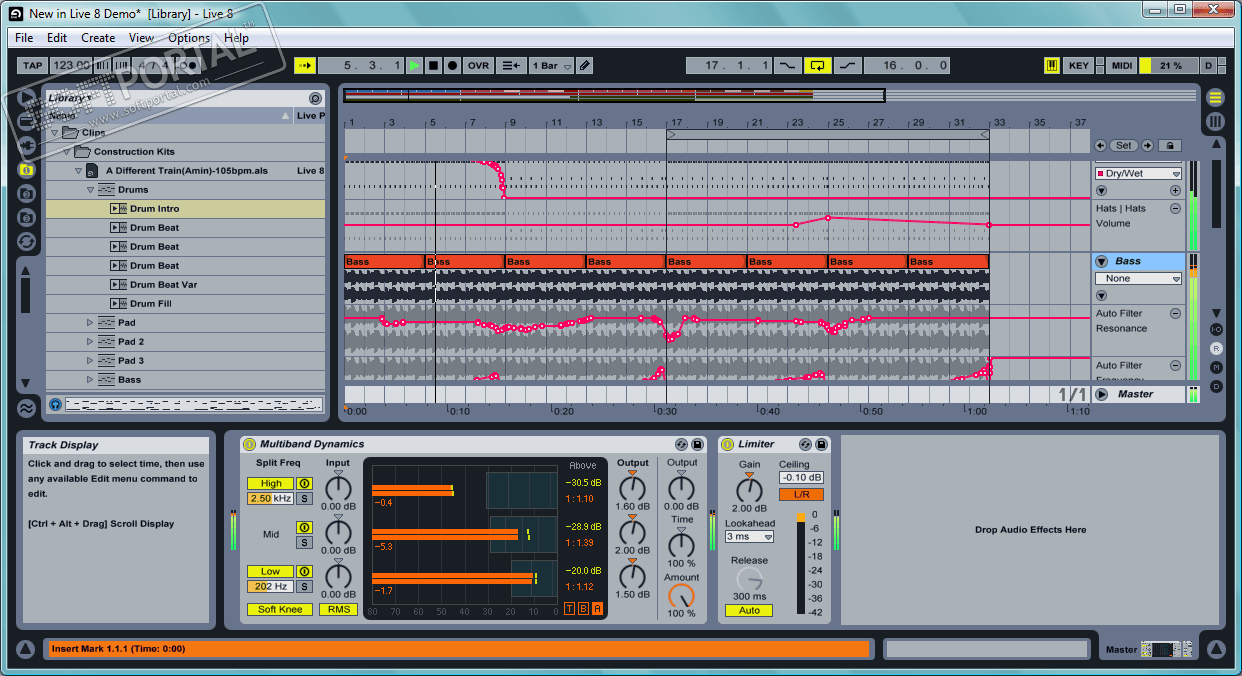Open the Lookahead 3 ms dropdown
The width and height of the screenshot is (1242, 676).
point(749,537)
